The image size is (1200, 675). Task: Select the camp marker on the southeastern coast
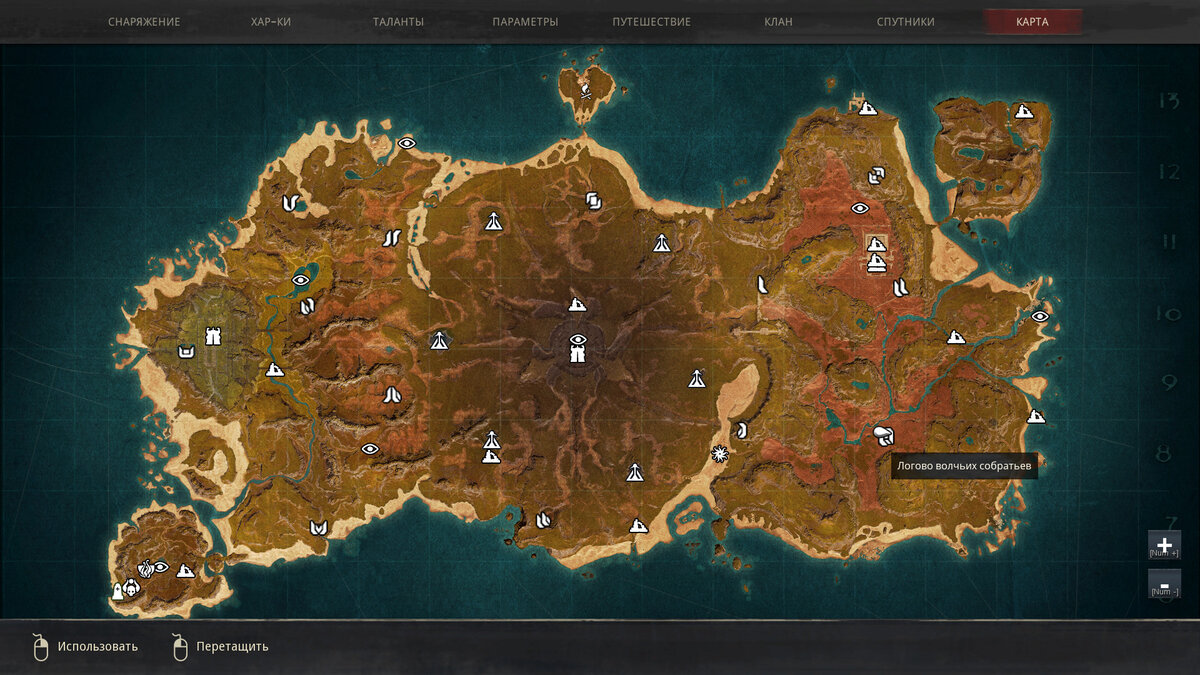pyautogui.click(x=1036, y=416)
